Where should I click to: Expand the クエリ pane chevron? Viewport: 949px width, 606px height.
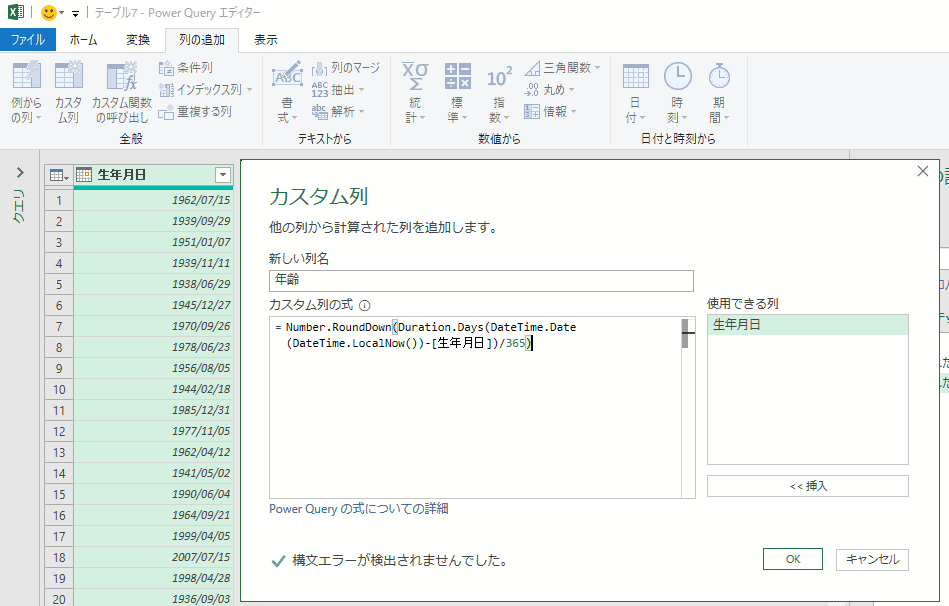pos(19,173)
